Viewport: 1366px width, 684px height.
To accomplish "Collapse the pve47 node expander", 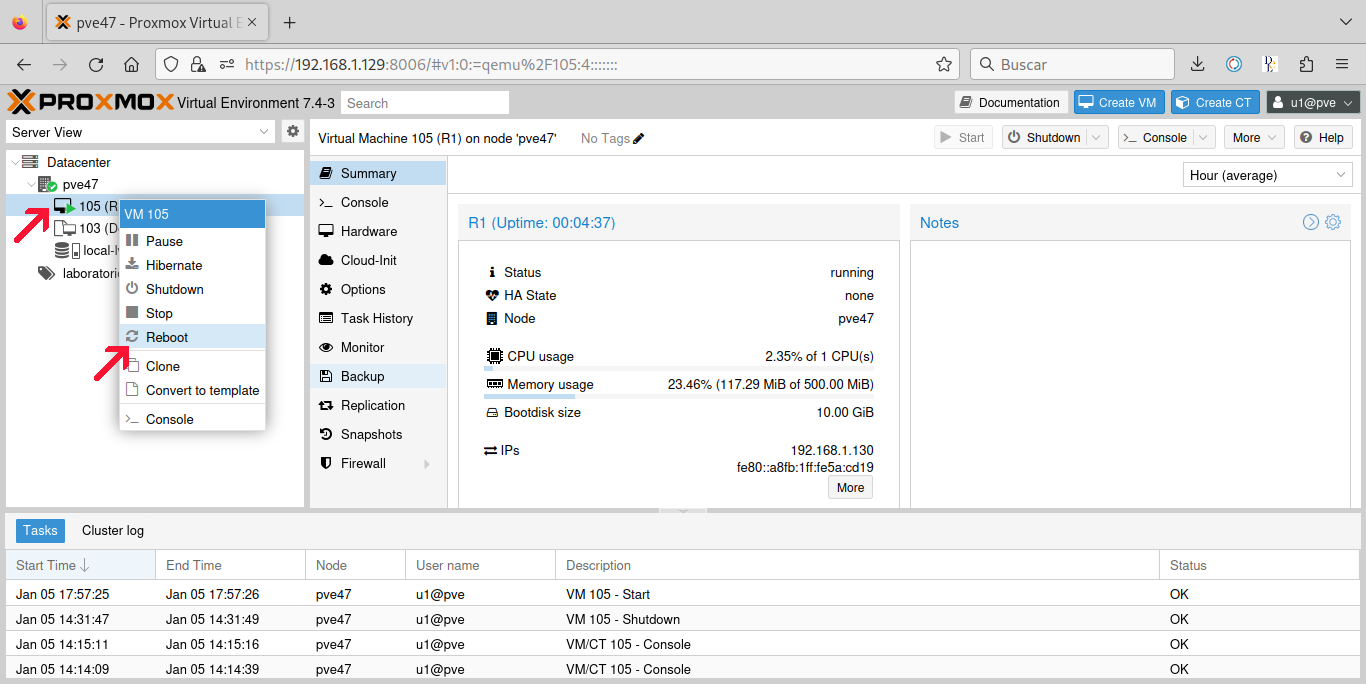I will coord(31,184).
